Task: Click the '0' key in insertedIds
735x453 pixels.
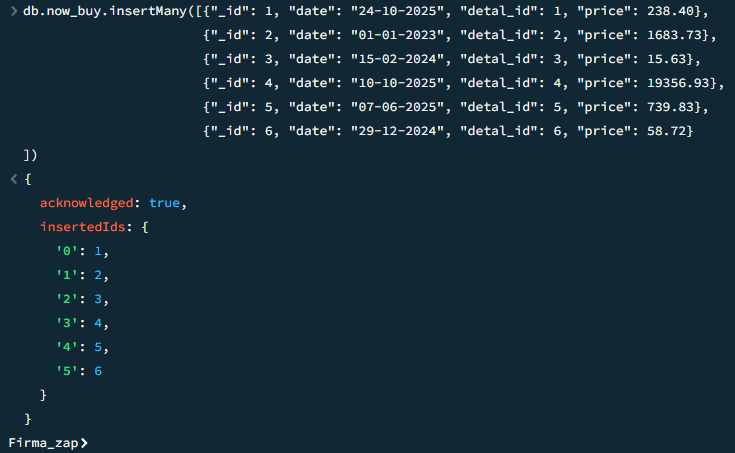Action: tap(67, 251)
